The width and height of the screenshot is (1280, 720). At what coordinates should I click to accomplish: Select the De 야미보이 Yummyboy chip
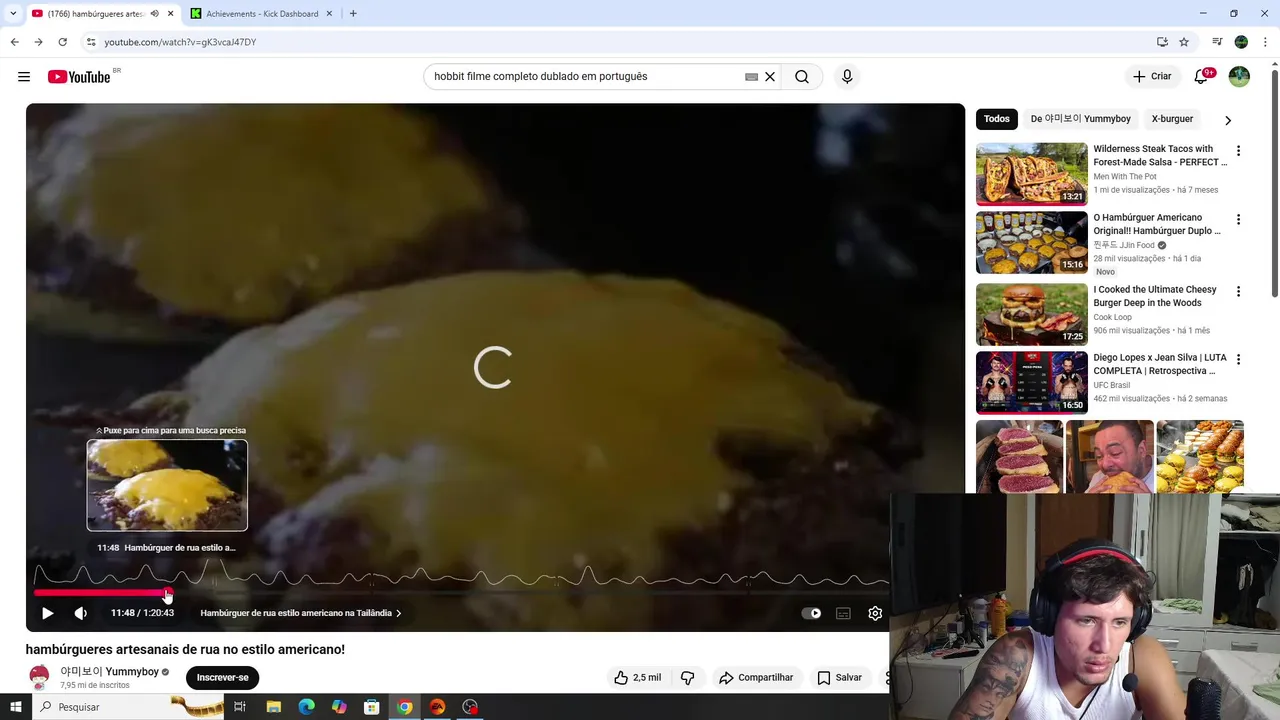[x=1081, y=119]
